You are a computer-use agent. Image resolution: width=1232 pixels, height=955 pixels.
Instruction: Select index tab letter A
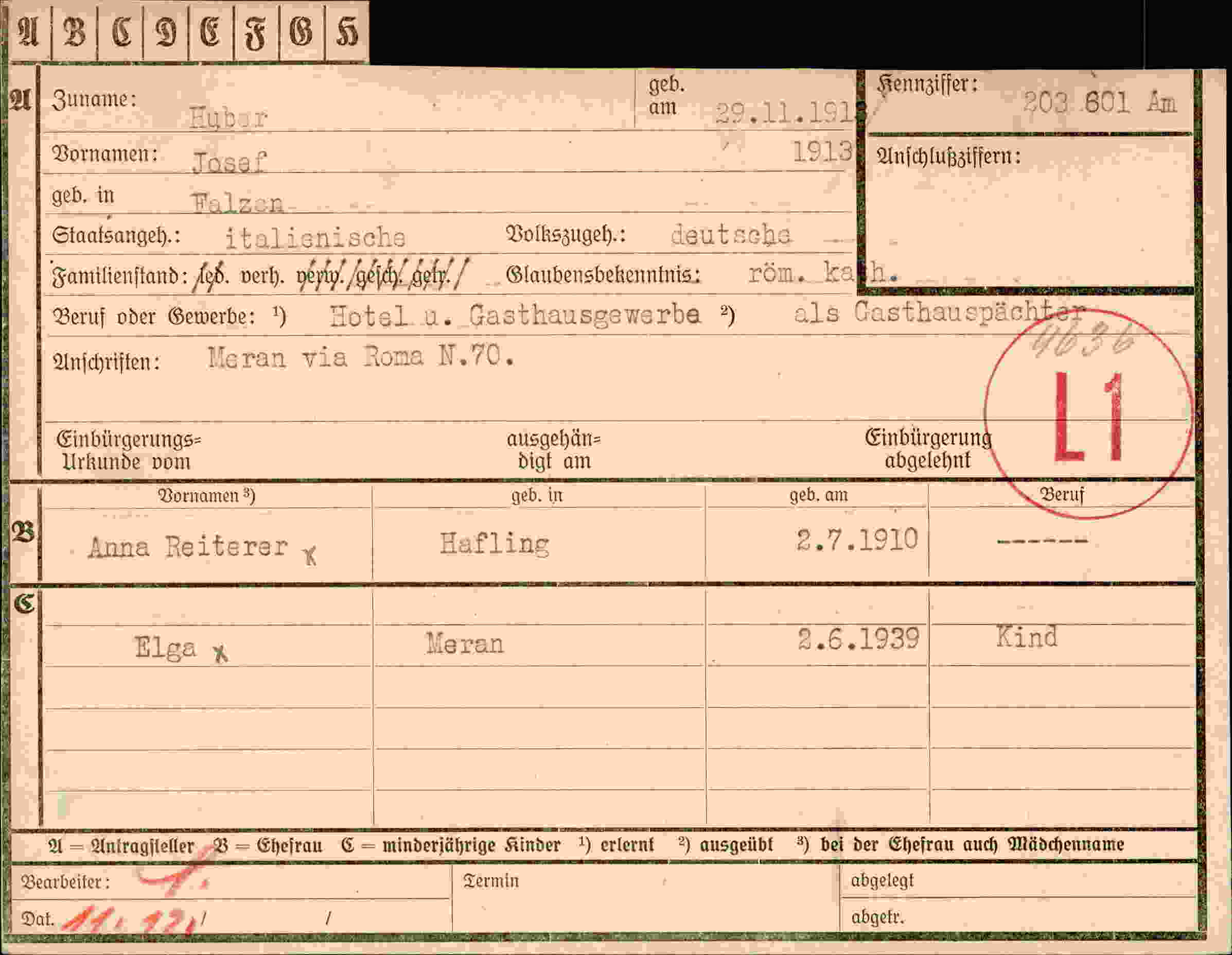pos(29,31)
